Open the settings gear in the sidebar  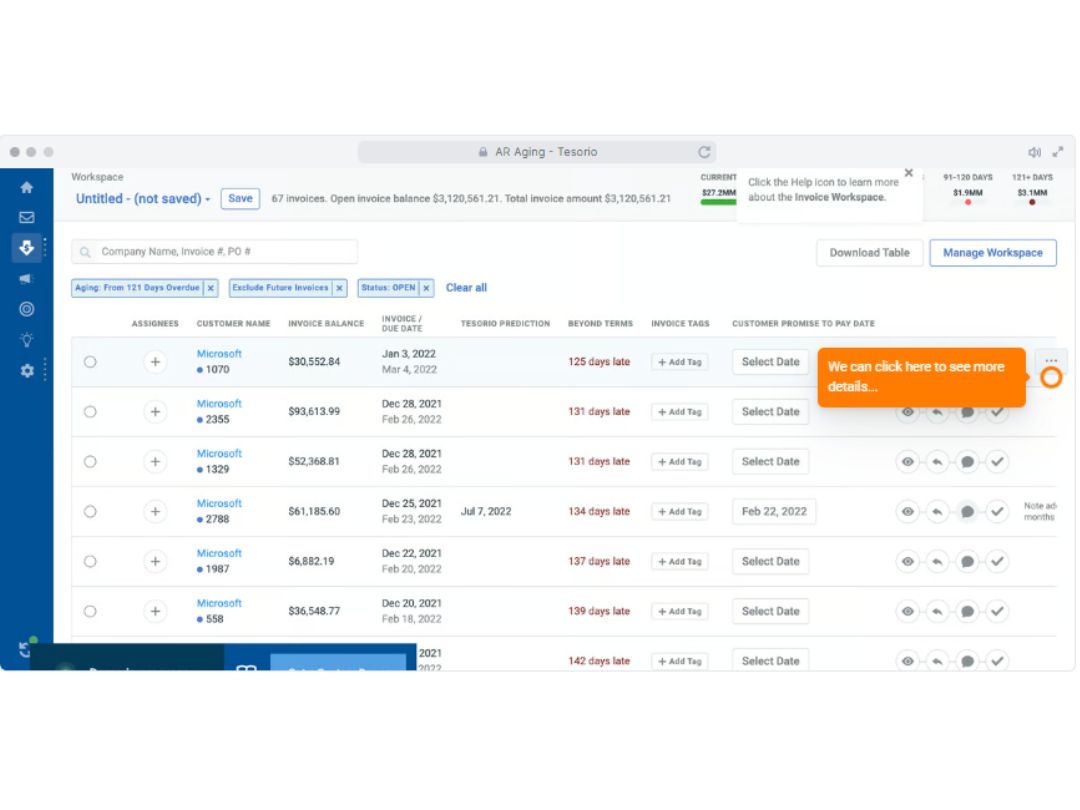tap(26, 371)
